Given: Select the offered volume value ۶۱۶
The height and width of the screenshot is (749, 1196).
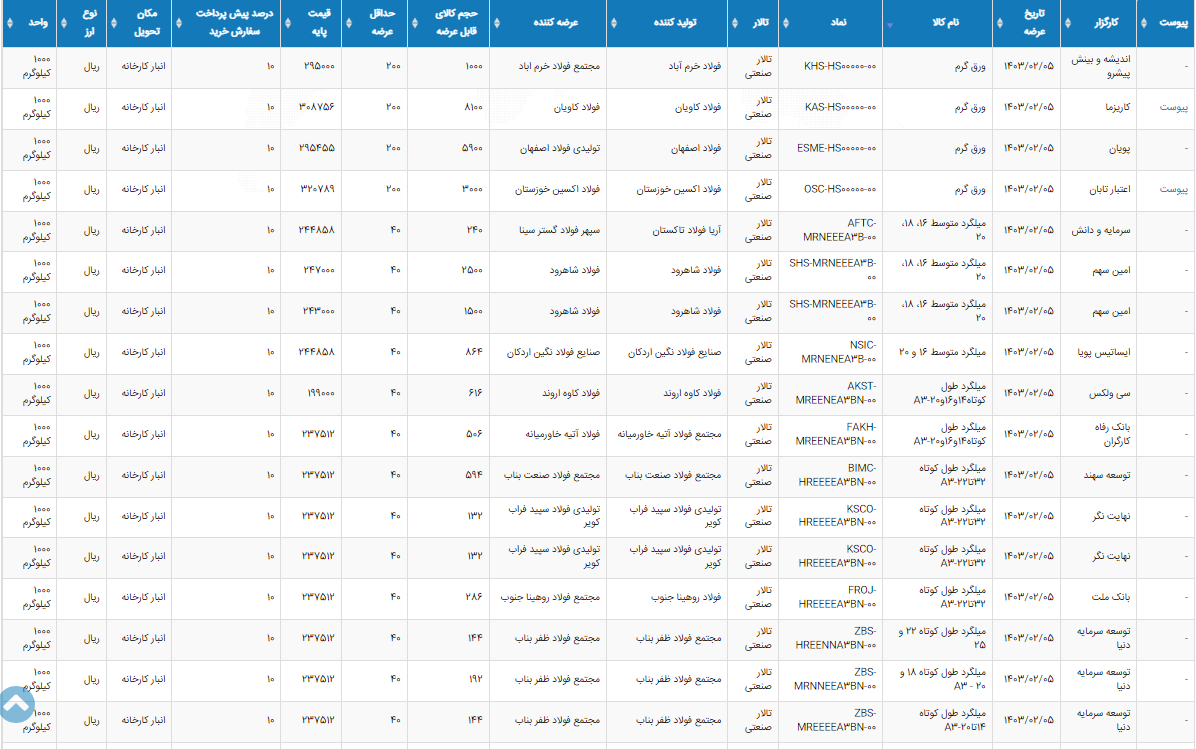Looking at the screenshot, I should tap(475, 394).
